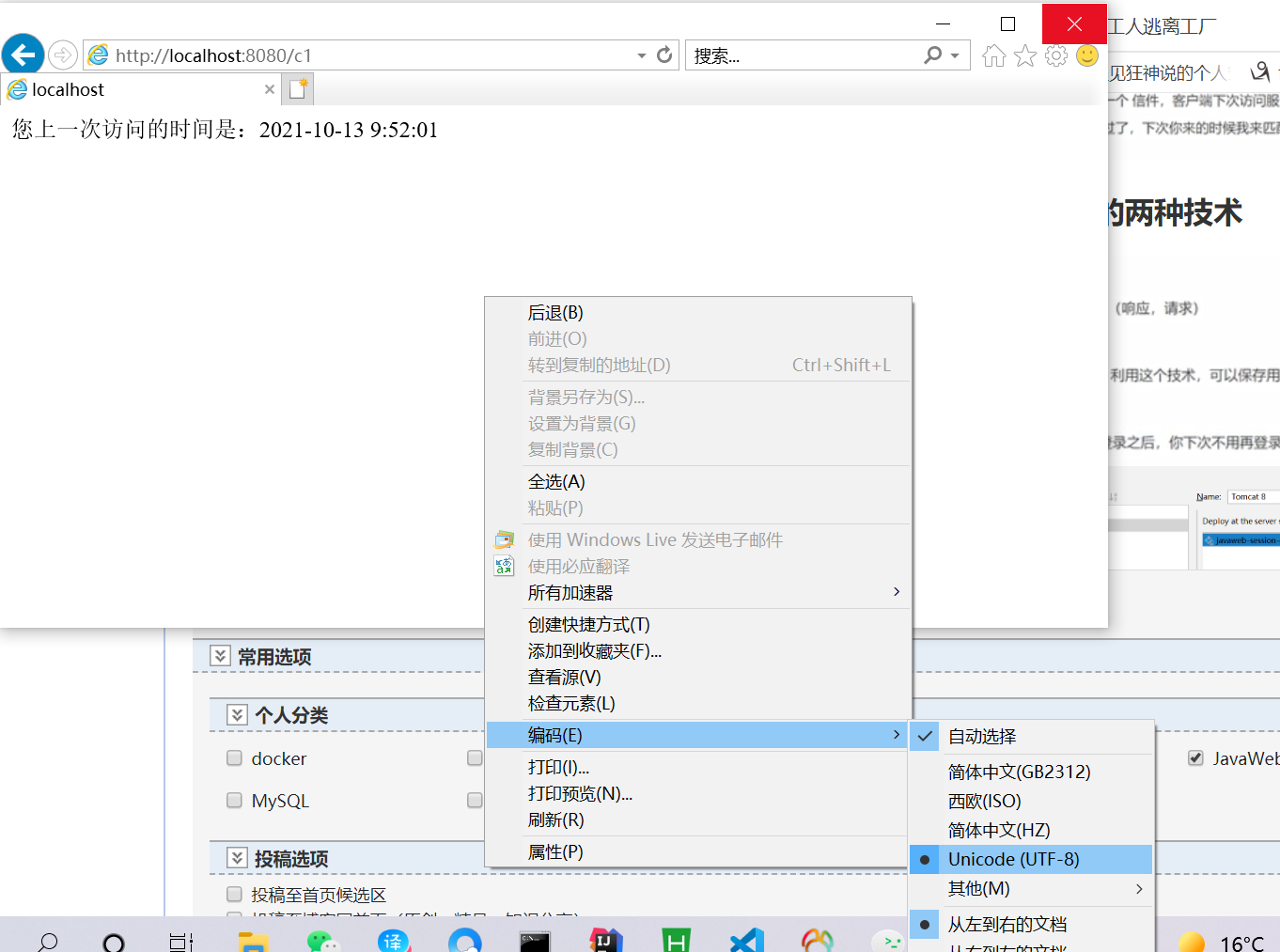The image size is (1280, 952).
Task: Select 简体中文(HZ) encoding
Action: click(1031, 830)
